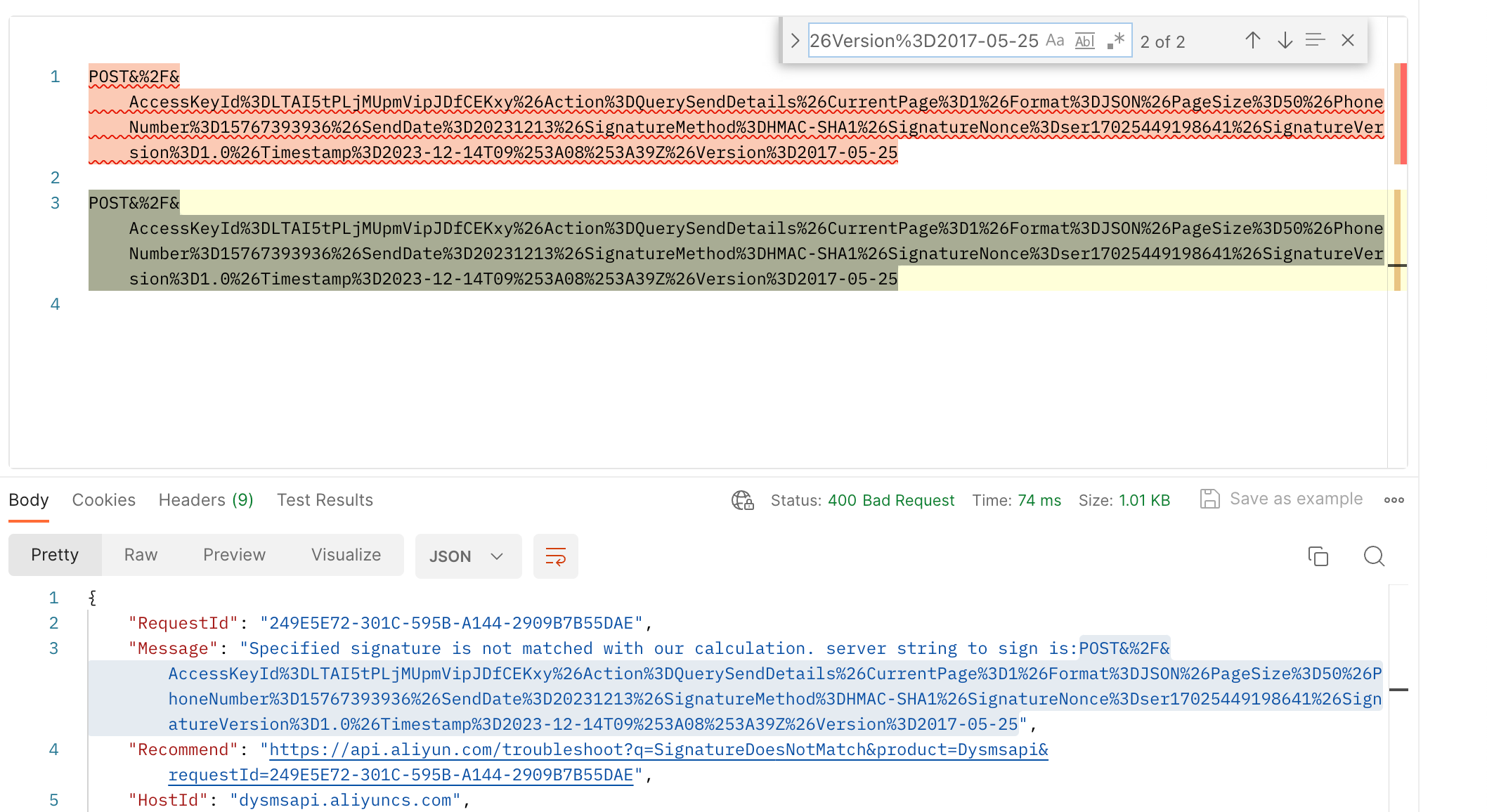Screen dimensions: 1487x812
Task: Switch to Cookies response tab
Action: [103, 500]
